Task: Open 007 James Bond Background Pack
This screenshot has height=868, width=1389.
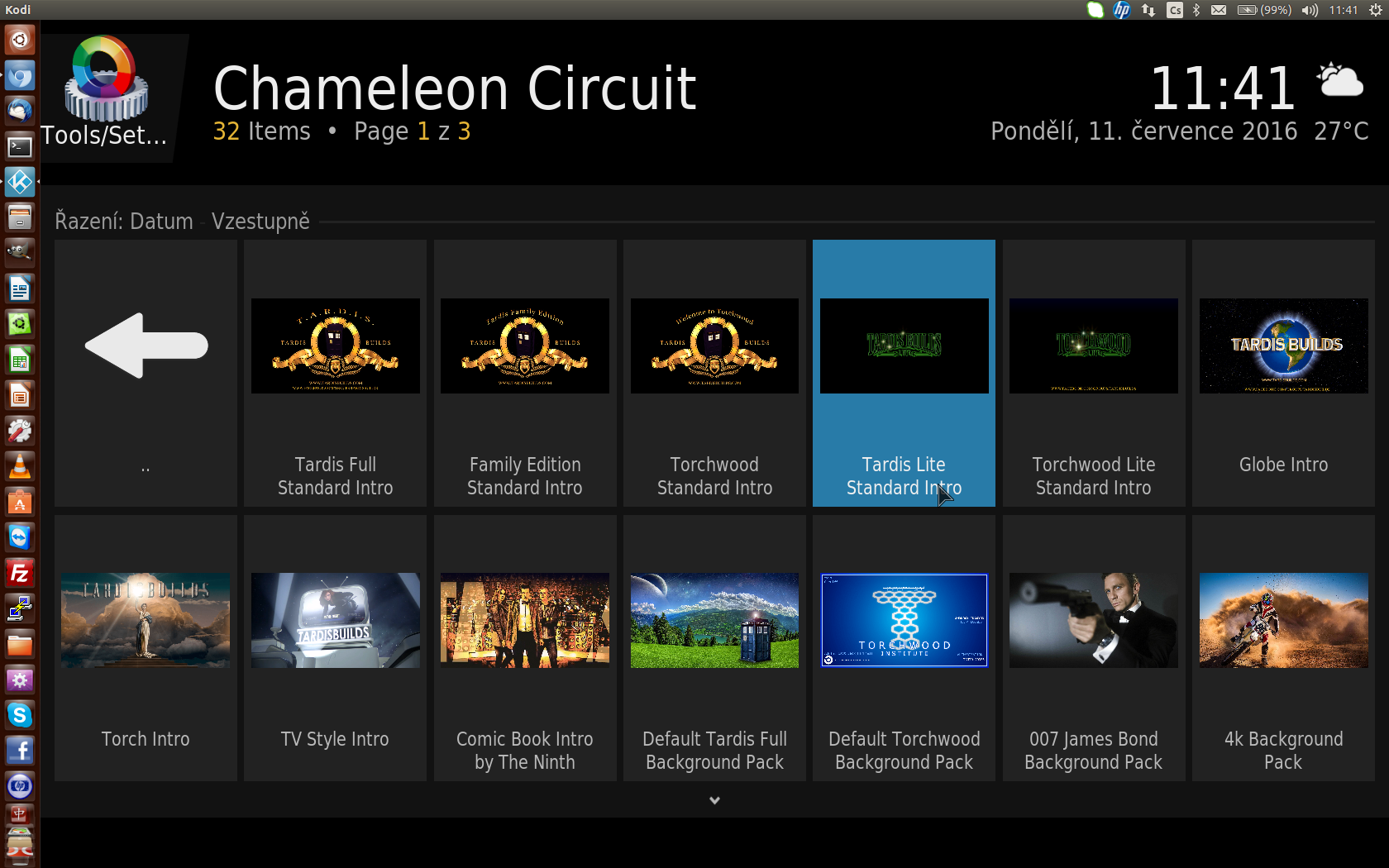Action: 1093,647
